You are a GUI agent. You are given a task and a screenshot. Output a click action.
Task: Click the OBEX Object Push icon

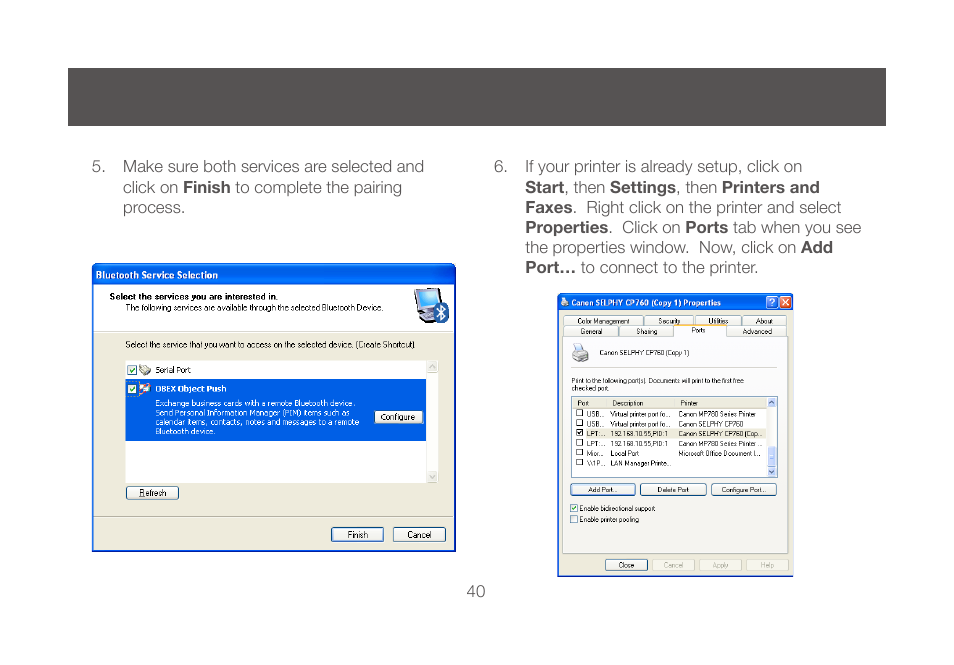tap(145, 388)
